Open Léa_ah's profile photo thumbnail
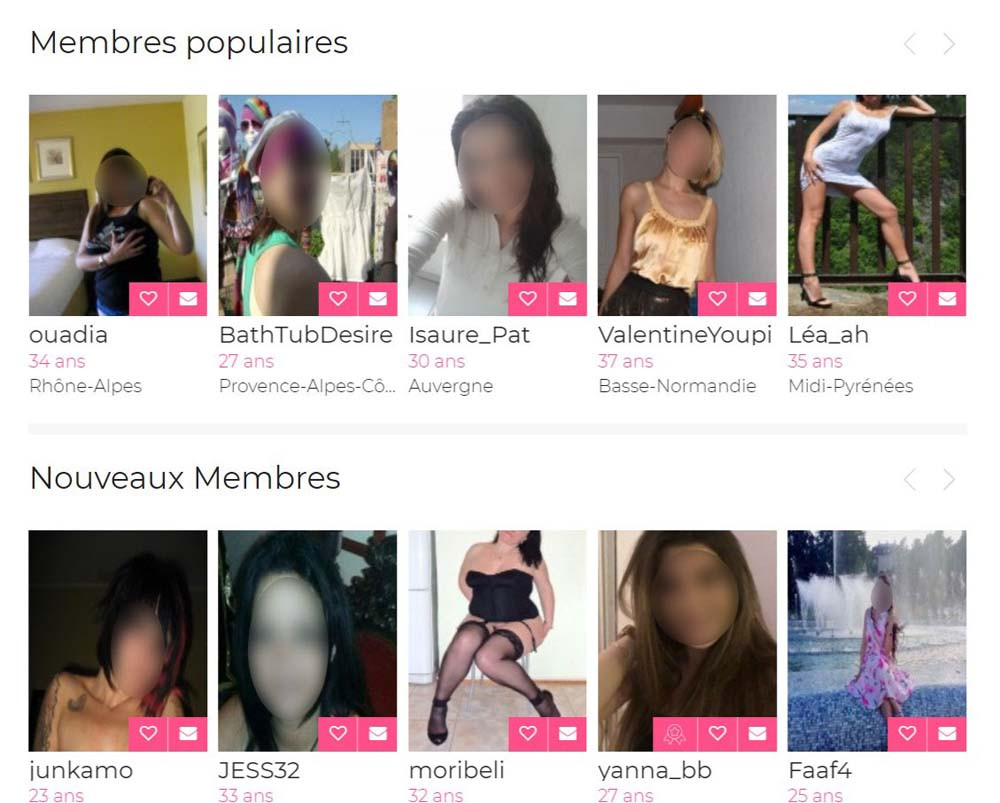Viewport: 1000px width, 803px height. point(877,205)
